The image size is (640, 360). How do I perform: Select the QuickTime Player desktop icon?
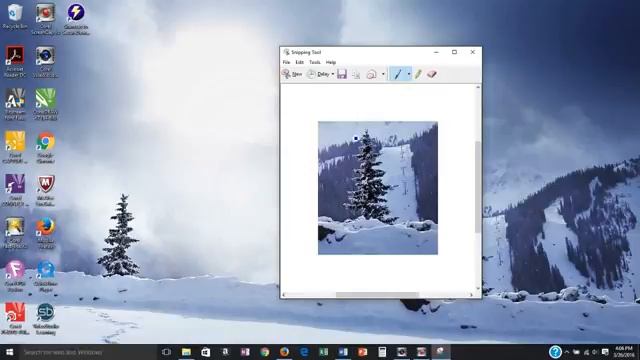[x=45, y=276]
